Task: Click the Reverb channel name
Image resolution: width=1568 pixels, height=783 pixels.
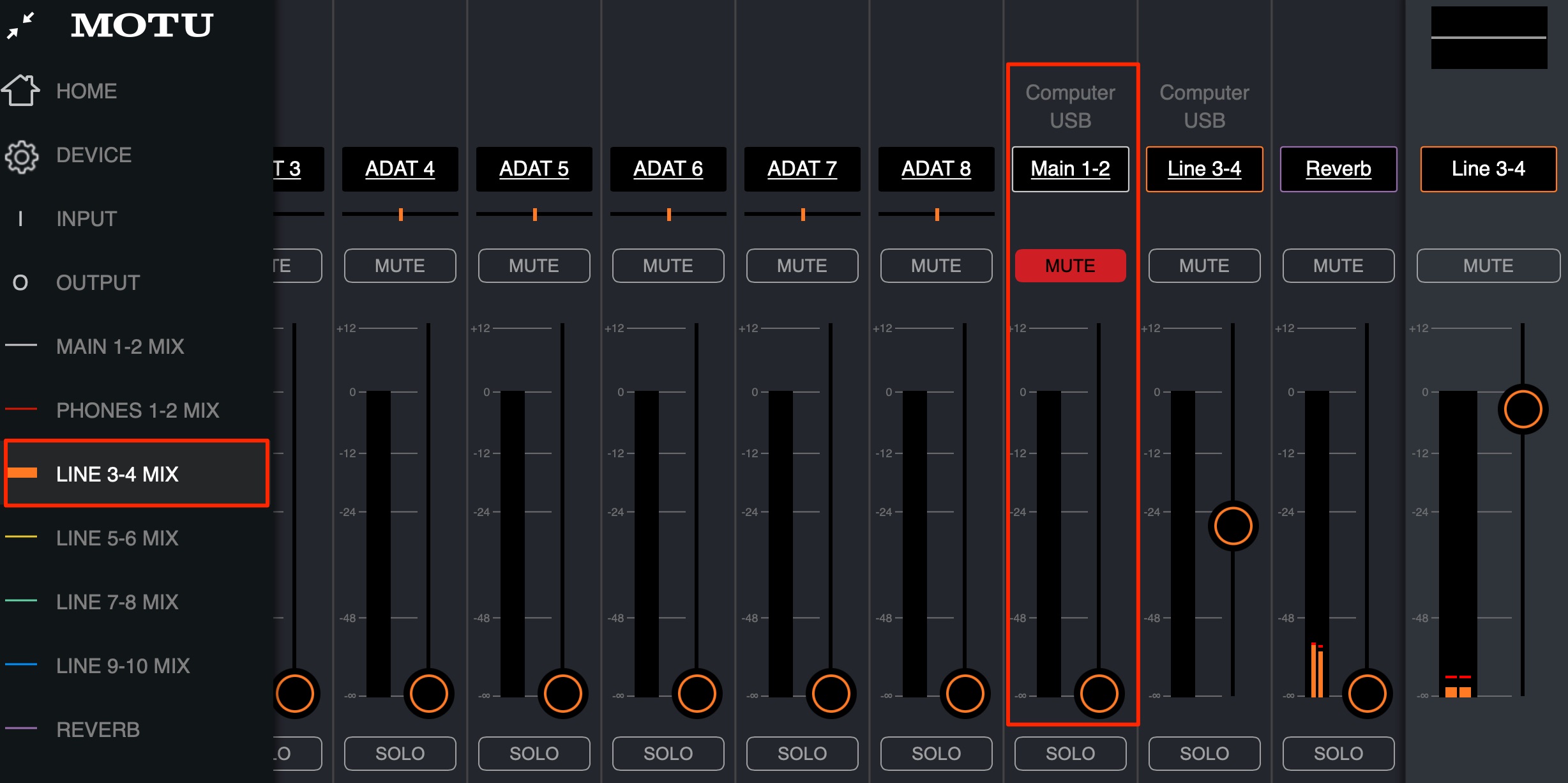Action: click(x=1338, y=169)
